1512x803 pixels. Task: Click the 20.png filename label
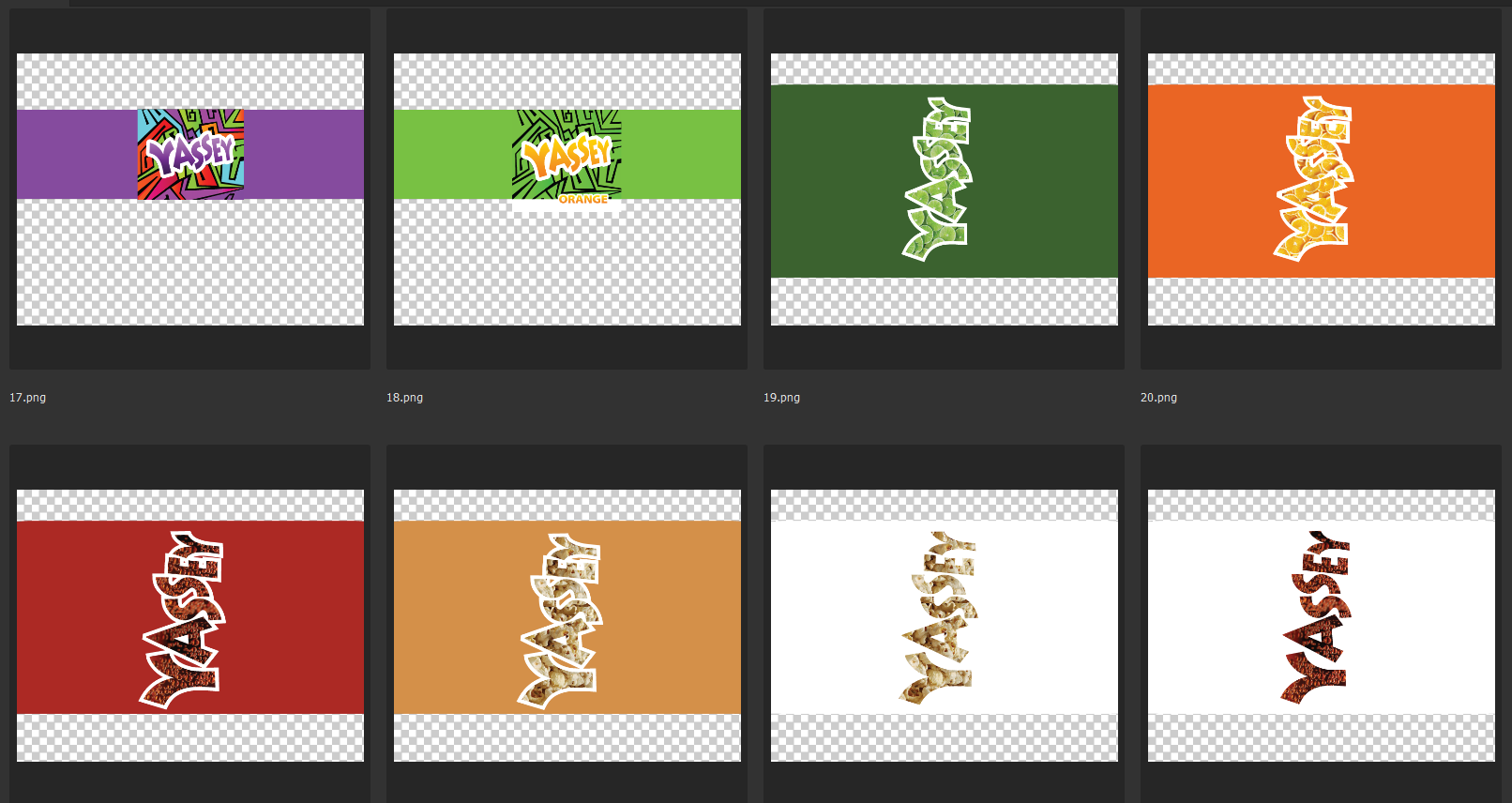(x=1159, y=398)
